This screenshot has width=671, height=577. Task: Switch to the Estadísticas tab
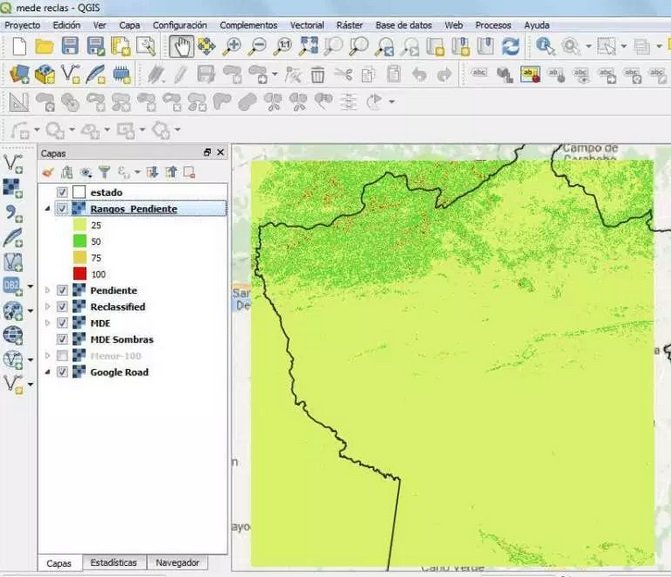point(113,563)
